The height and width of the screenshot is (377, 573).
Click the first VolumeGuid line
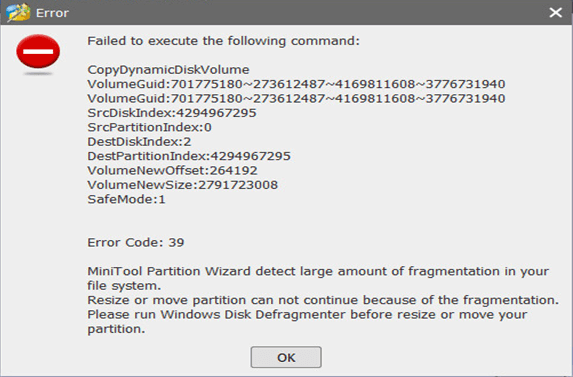pos(296,84)
